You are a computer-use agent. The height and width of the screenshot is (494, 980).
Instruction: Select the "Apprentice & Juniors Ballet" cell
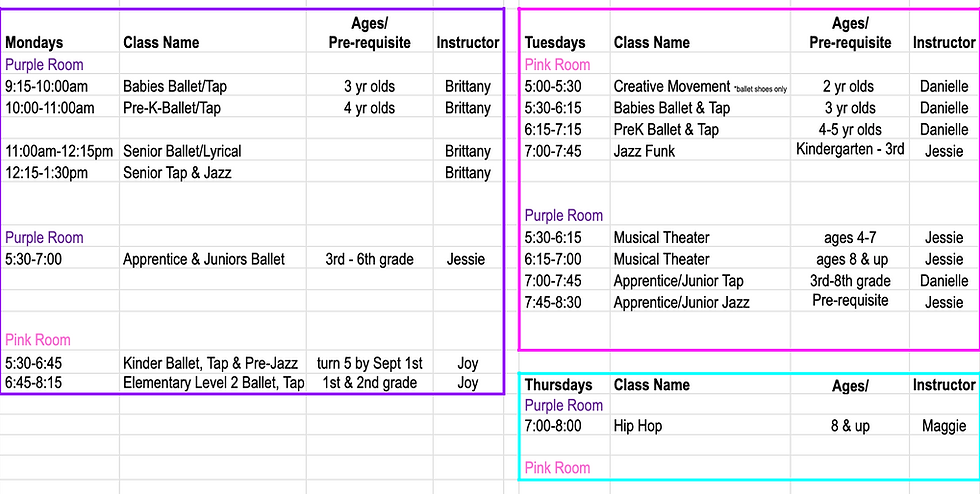click(204, 259)
